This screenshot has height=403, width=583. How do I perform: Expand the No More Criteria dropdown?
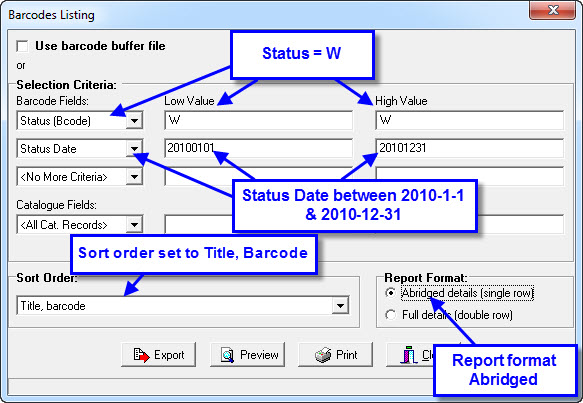tap(134, 177)
